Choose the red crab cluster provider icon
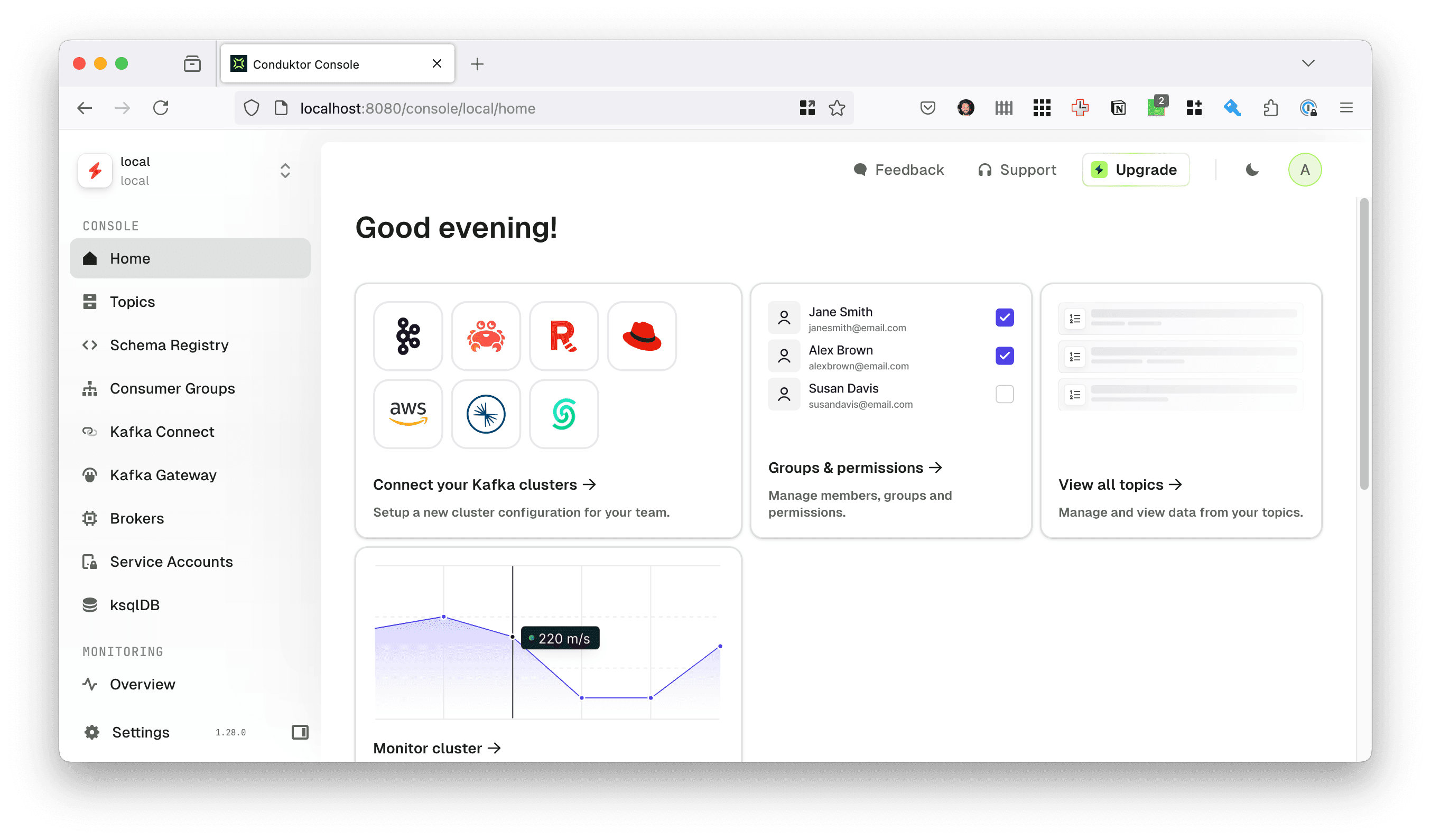 (x=486, y=336)
